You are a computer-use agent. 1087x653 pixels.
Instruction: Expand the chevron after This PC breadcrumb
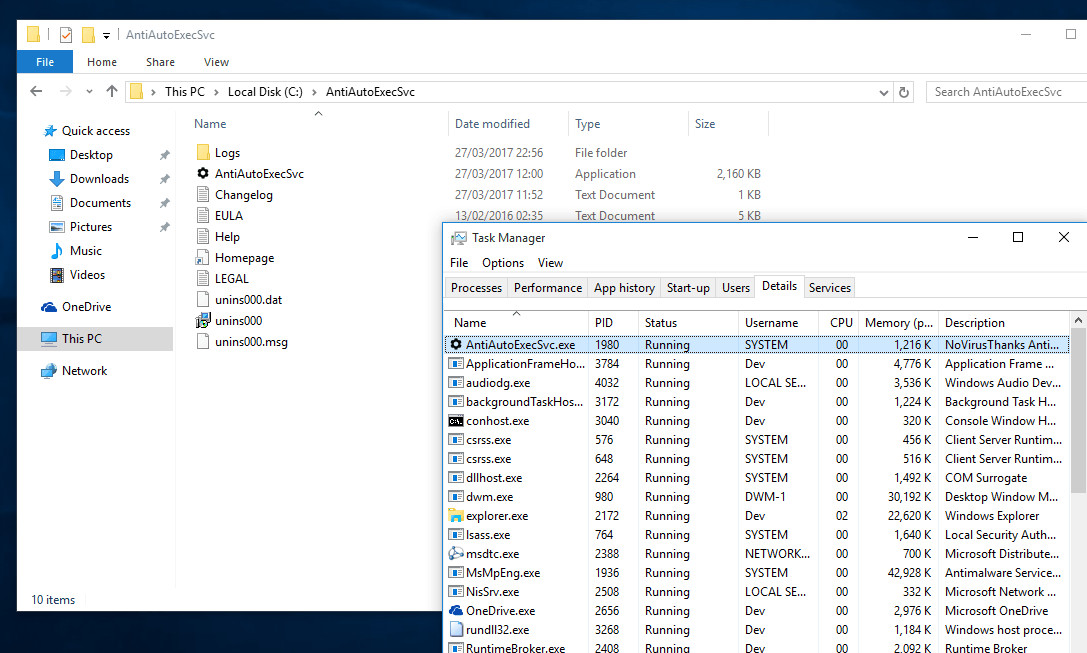[216, 92]
